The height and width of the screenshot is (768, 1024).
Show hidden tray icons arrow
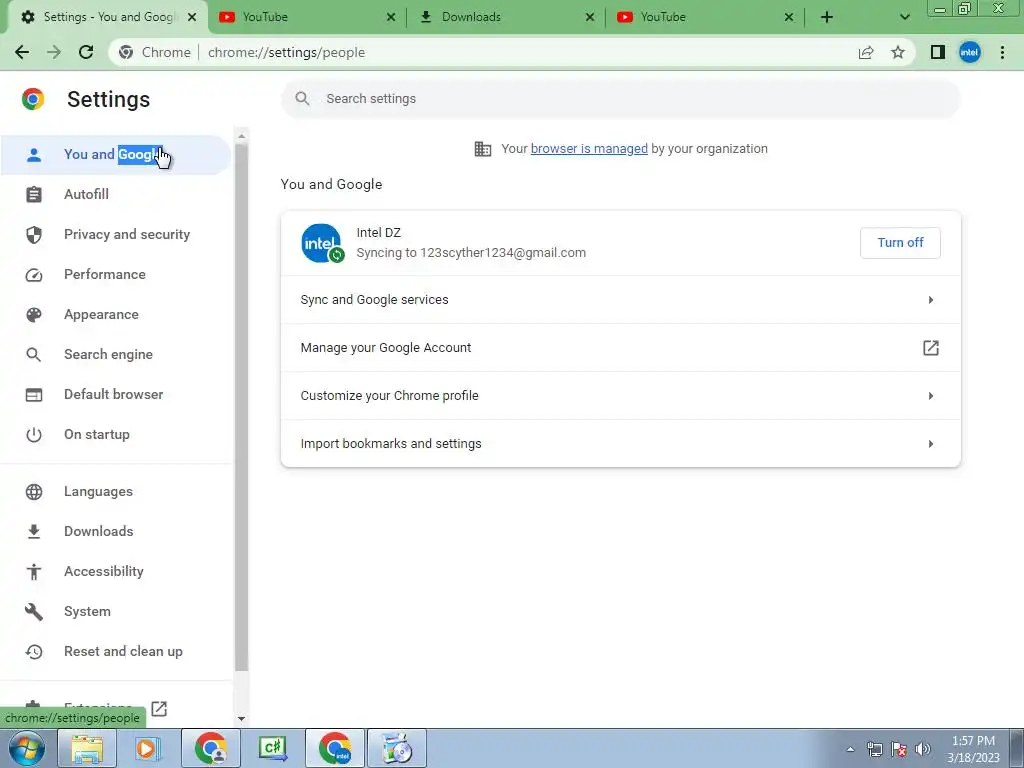pyautogui.click(x=850, y=749)
